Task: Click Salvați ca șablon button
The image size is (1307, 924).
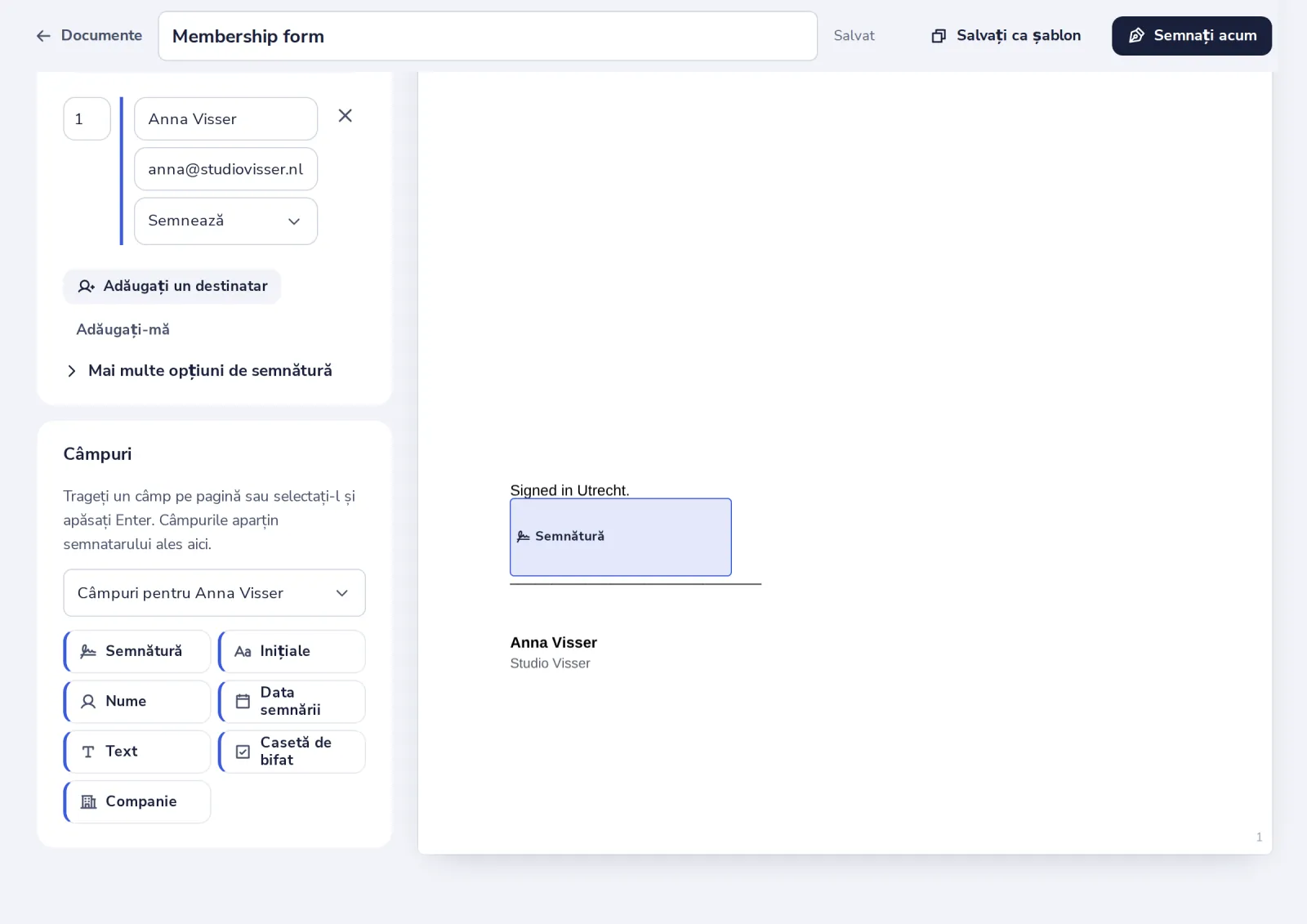Action: pos(1006,36)
